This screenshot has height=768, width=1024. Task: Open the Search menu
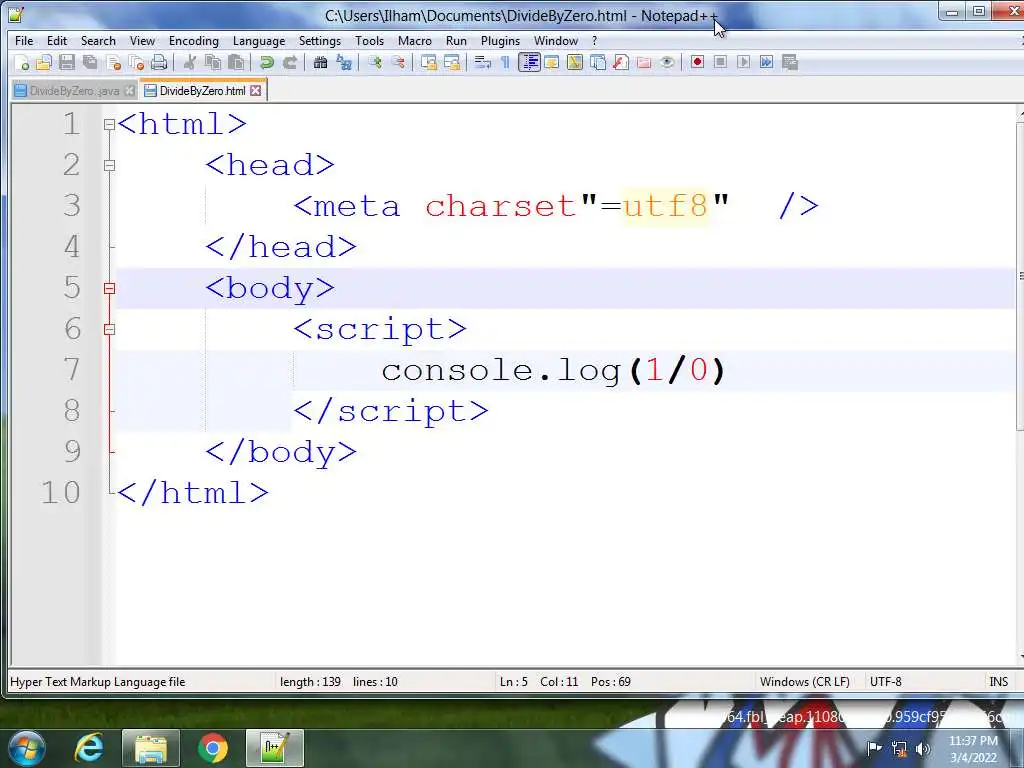(98, 40)
